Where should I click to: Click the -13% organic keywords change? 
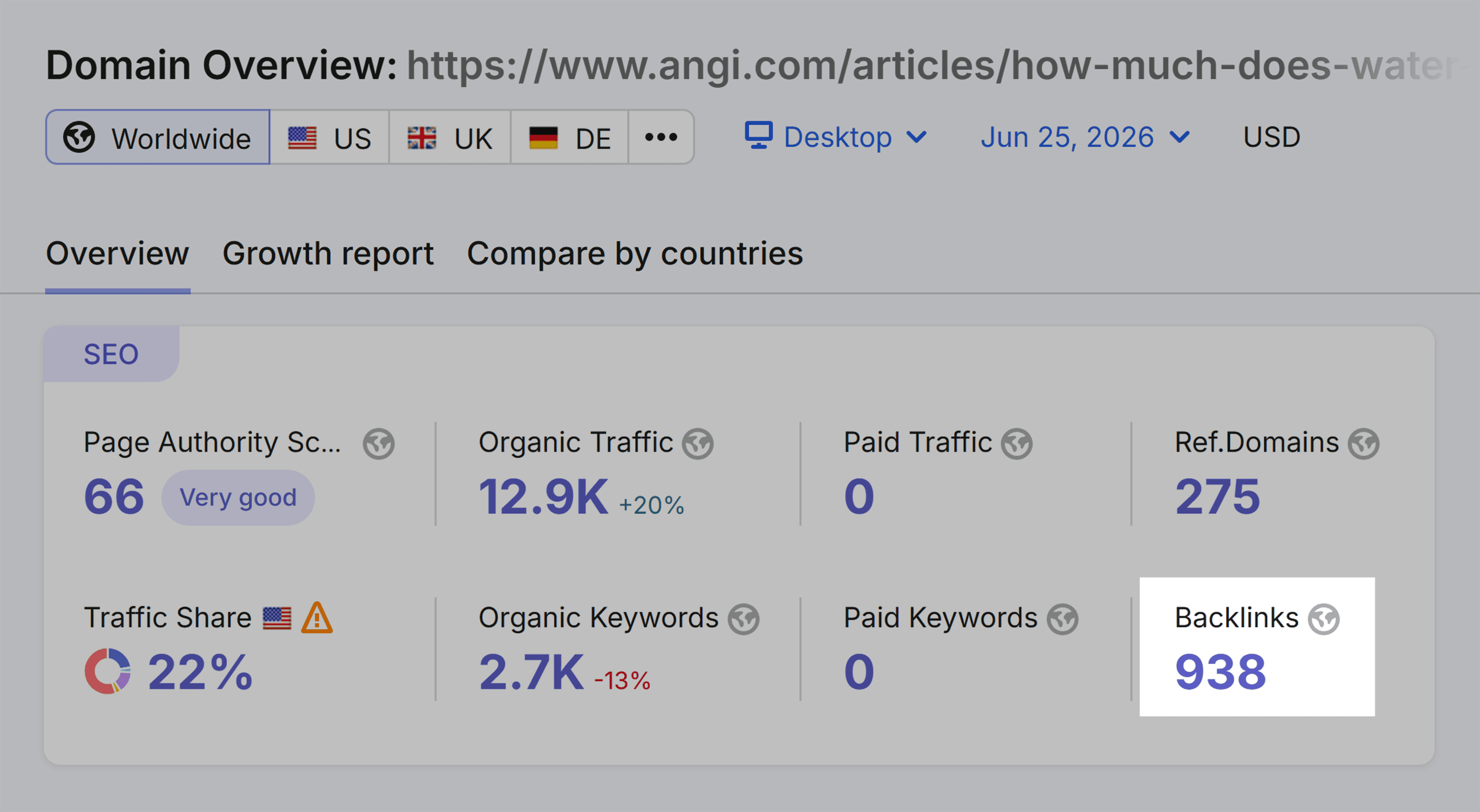[x=622, y=681]
